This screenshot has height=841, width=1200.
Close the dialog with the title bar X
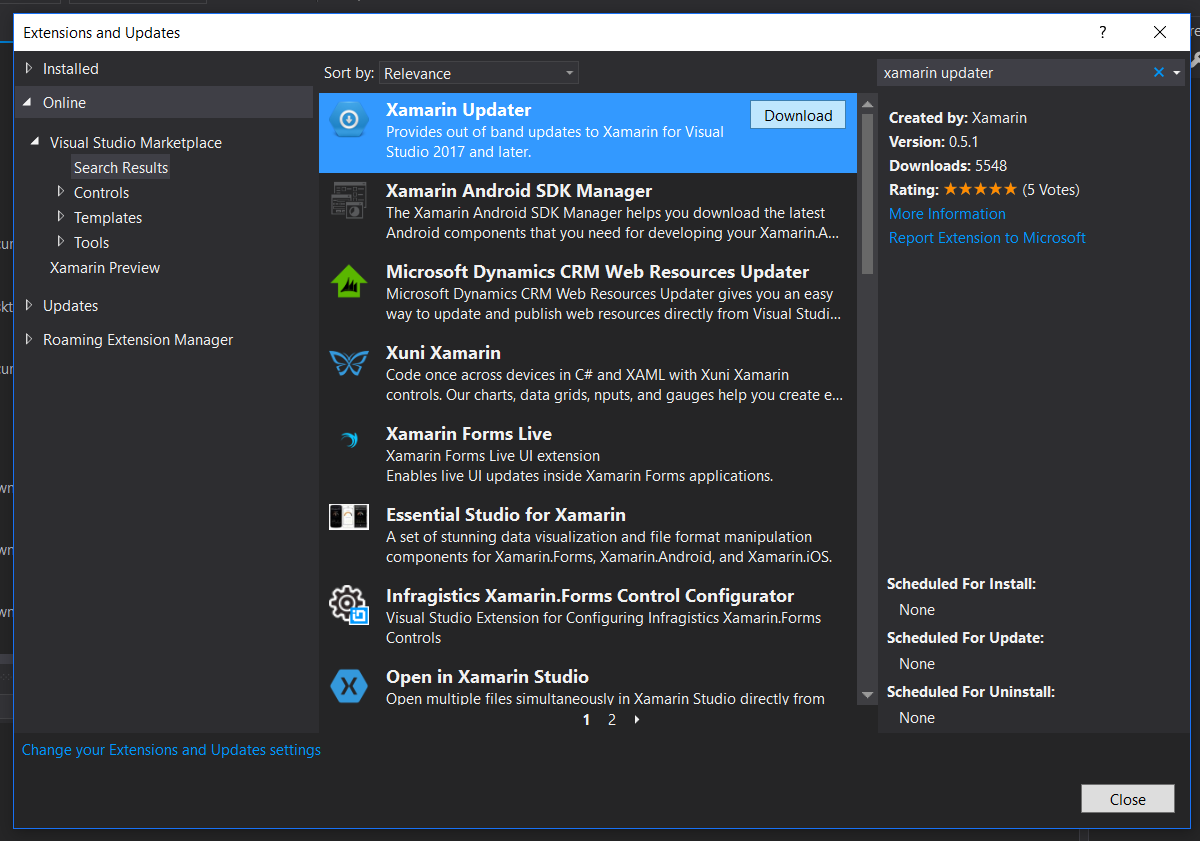tap(1160, 32)
